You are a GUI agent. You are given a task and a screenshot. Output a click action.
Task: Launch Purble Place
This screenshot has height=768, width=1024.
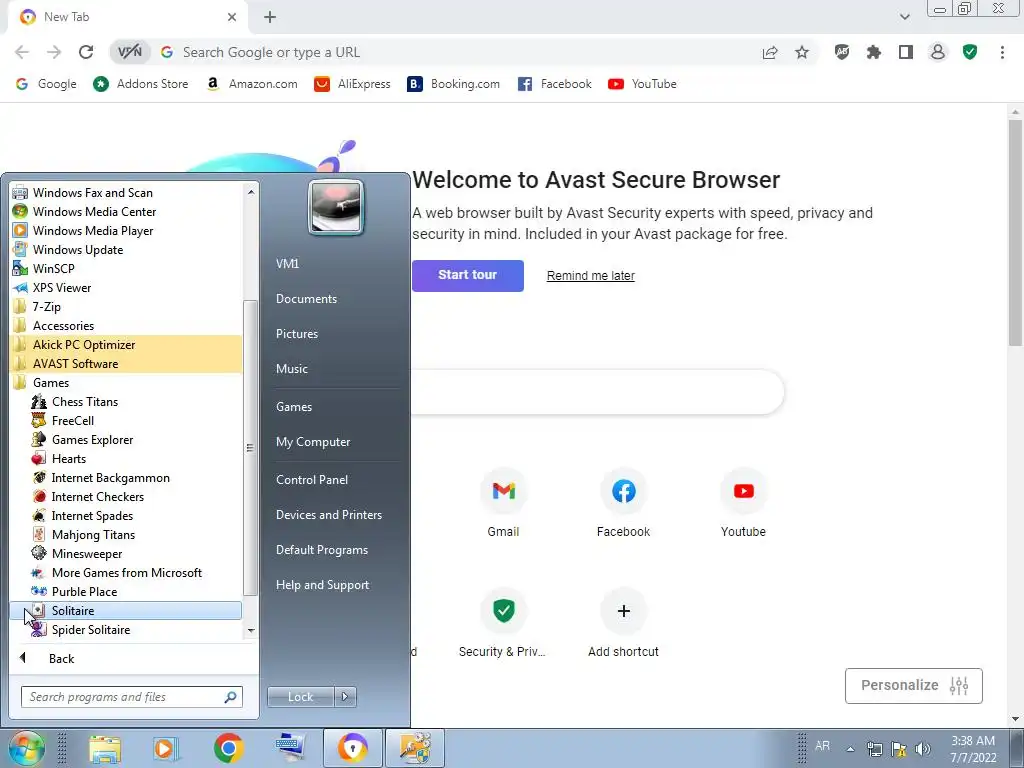[125, 591]
